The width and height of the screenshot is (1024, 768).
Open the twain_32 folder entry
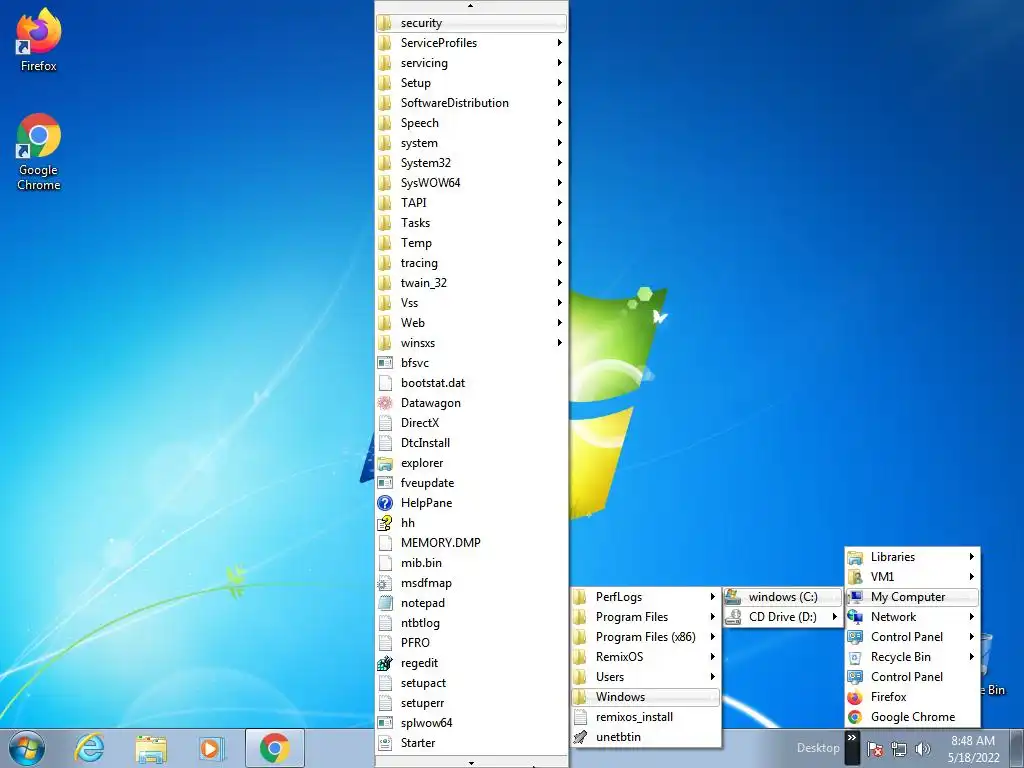tap(471, 283)
